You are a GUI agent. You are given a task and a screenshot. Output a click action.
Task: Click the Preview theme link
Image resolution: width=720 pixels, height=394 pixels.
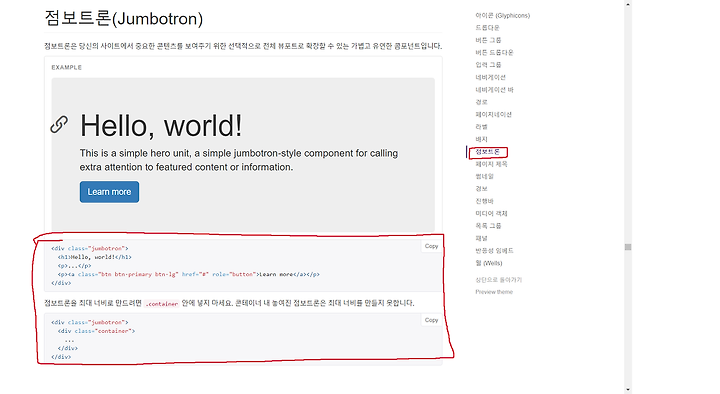click(494, 292)
